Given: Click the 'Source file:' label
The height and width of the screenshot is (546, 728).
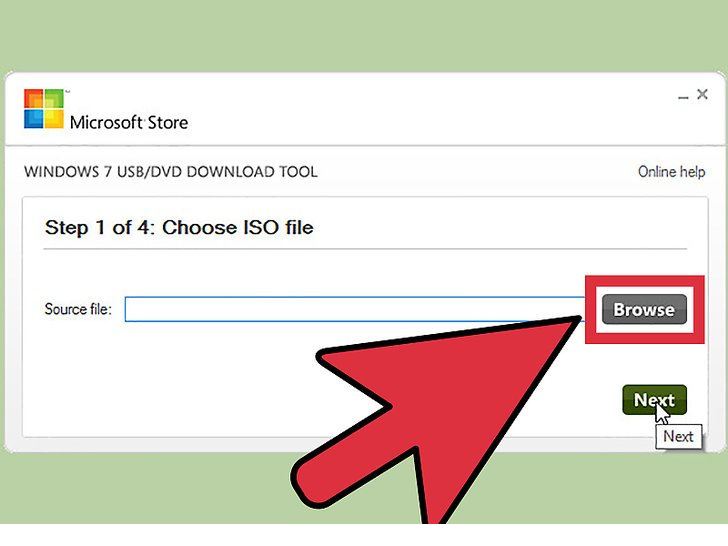Looking at the screenshot, I should pyautogui.click(x=78, y=309).
